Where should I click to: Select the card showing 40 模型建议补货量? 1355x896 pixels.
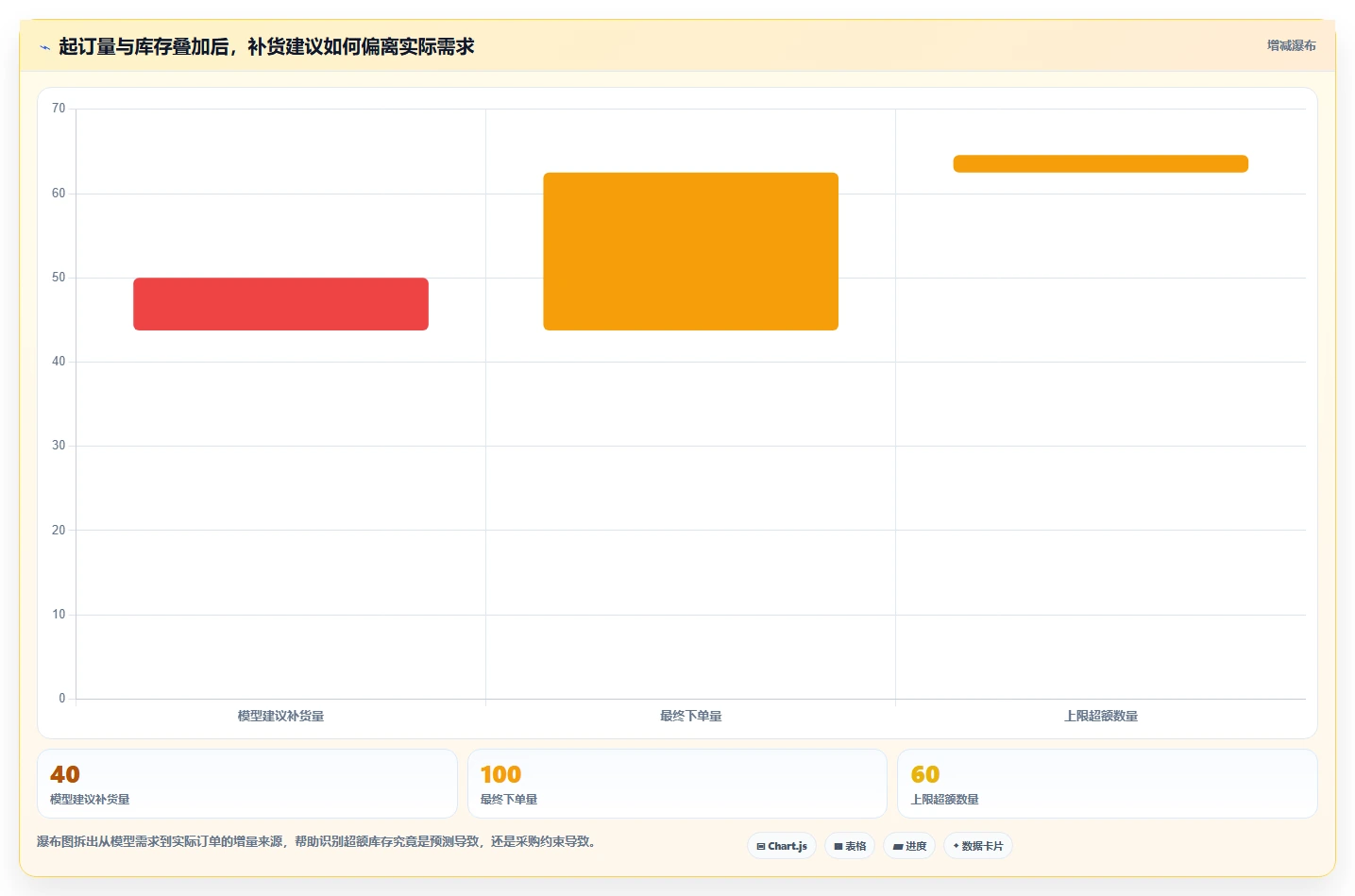tap(247, 784)
